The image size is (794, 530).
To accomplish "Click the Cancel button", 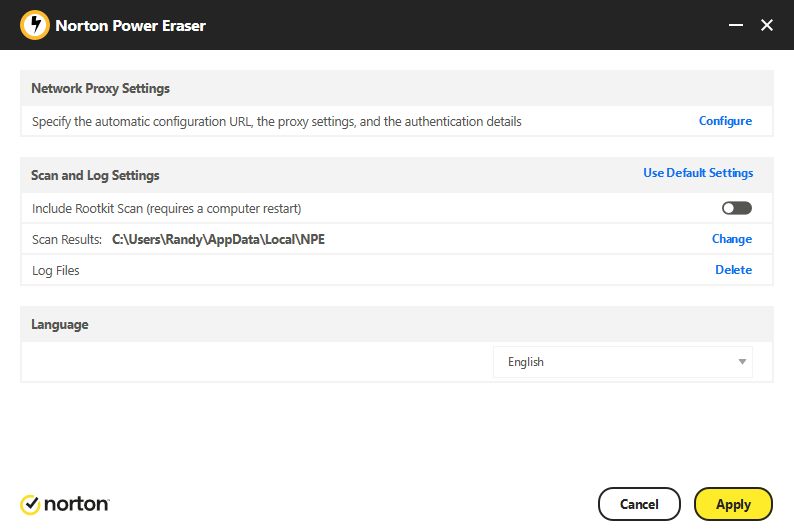I will coord(639,504).
